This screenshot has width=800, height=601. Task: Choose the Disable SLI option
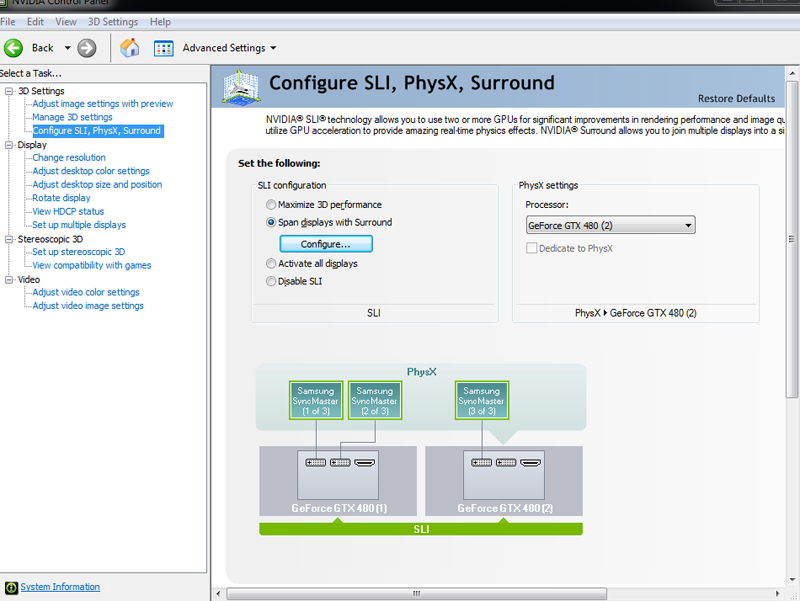pos(271,282)
